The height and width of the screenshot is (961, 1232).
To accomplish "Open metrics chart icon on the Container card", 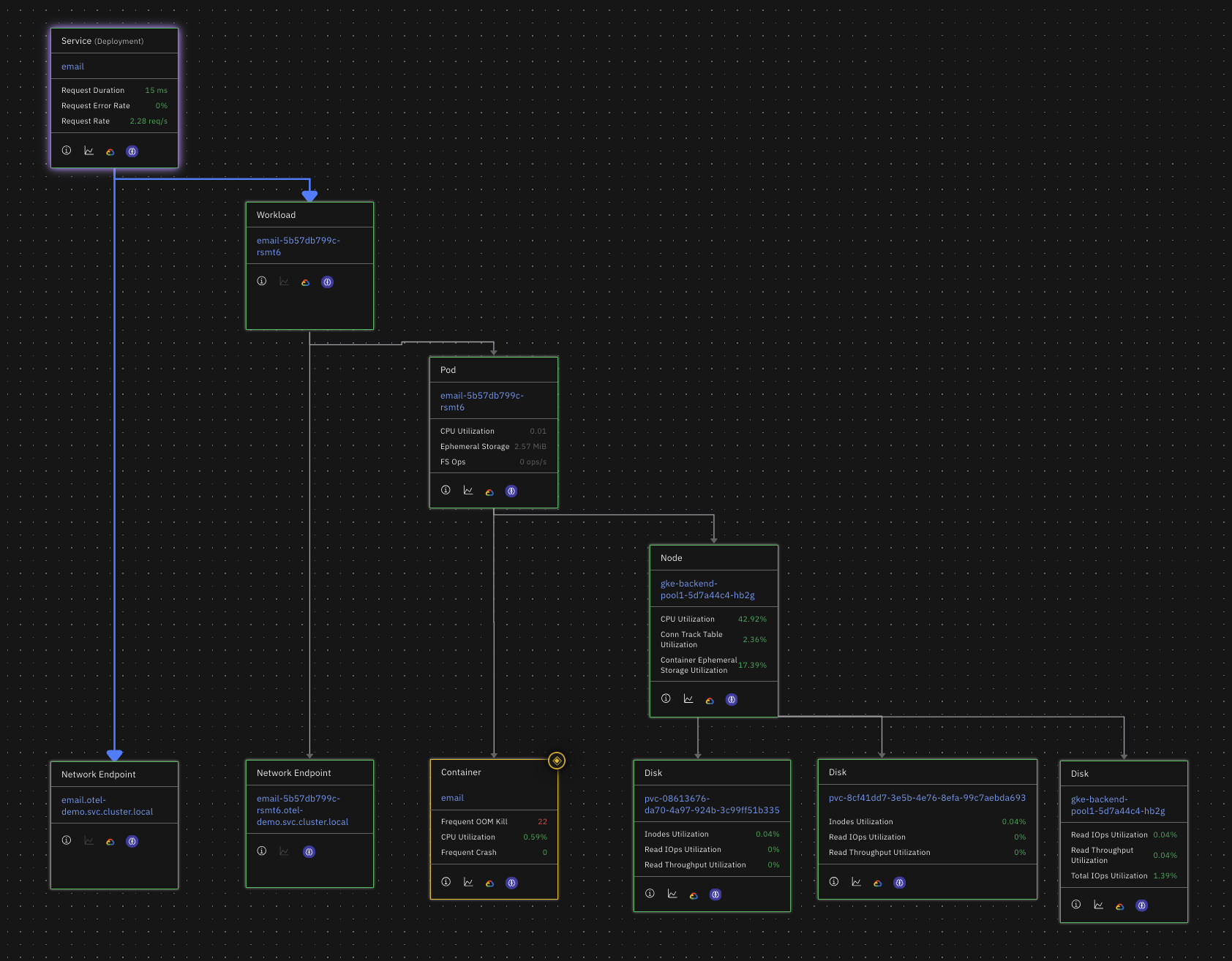I will pyautogui.click(x=468, y=882).
